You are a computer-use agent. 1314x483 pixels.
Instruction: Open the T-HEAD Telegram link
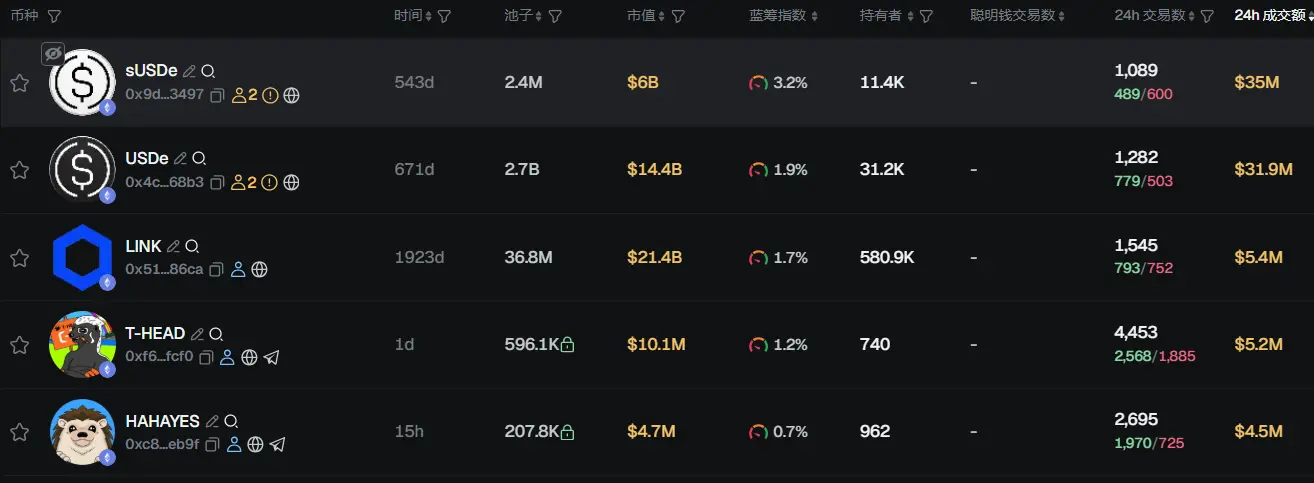click(x=271, y=357)
